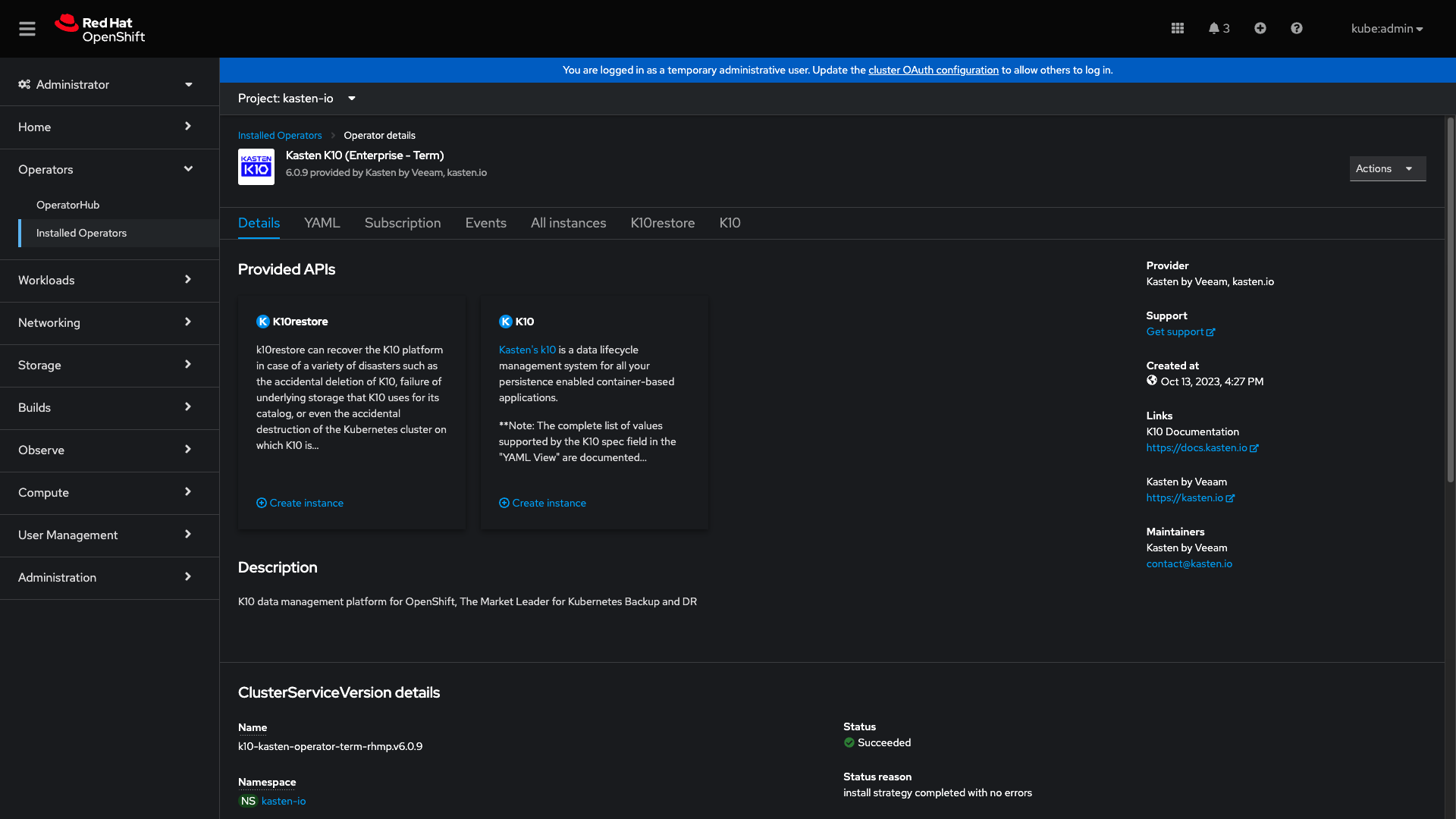1456x819 pixels.
Task: Open the help question mark icon
Action: (1297, 28)
